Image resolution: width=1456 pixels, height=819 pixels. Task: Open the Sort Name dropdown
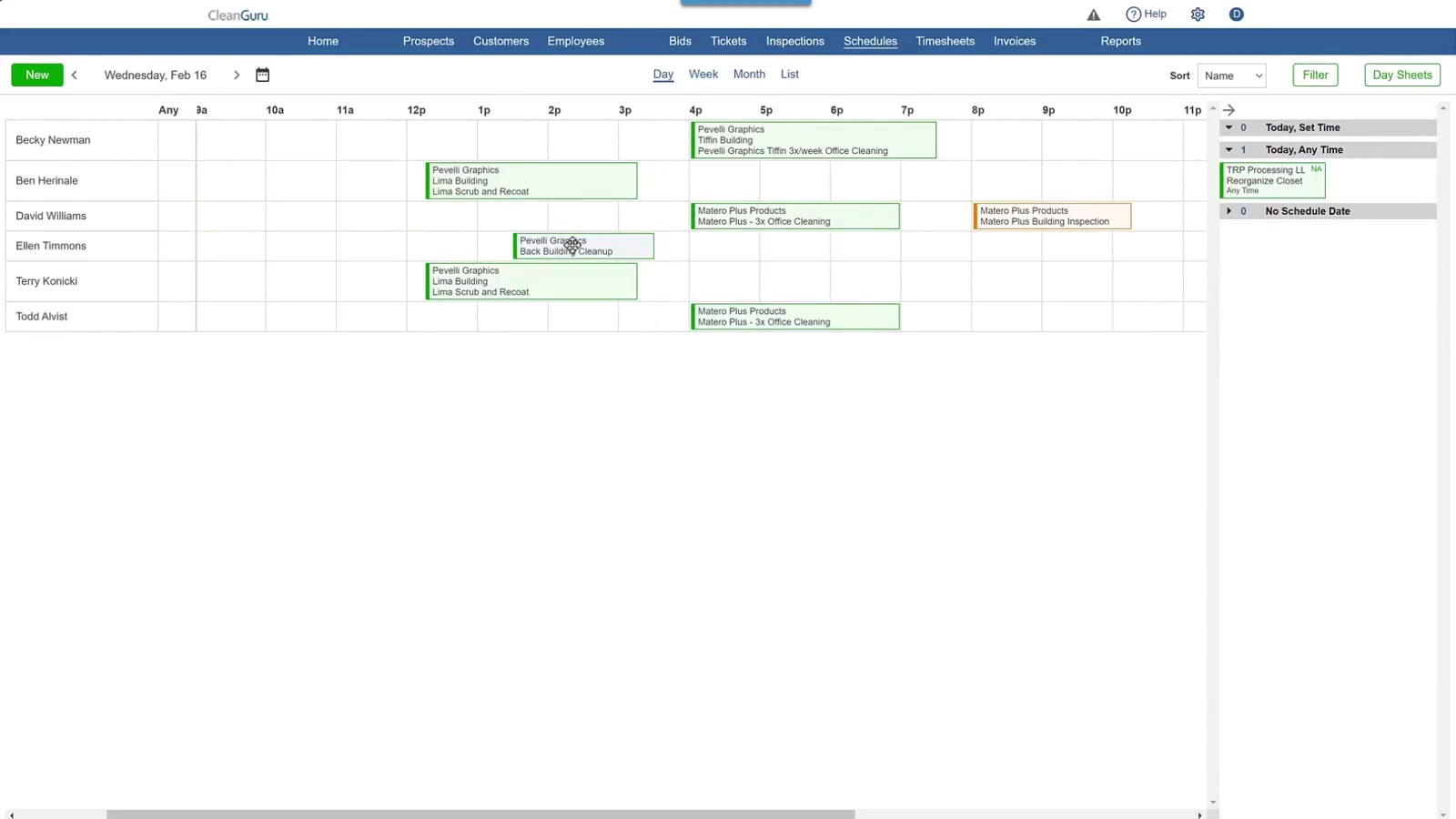[x=1232, y=76]
